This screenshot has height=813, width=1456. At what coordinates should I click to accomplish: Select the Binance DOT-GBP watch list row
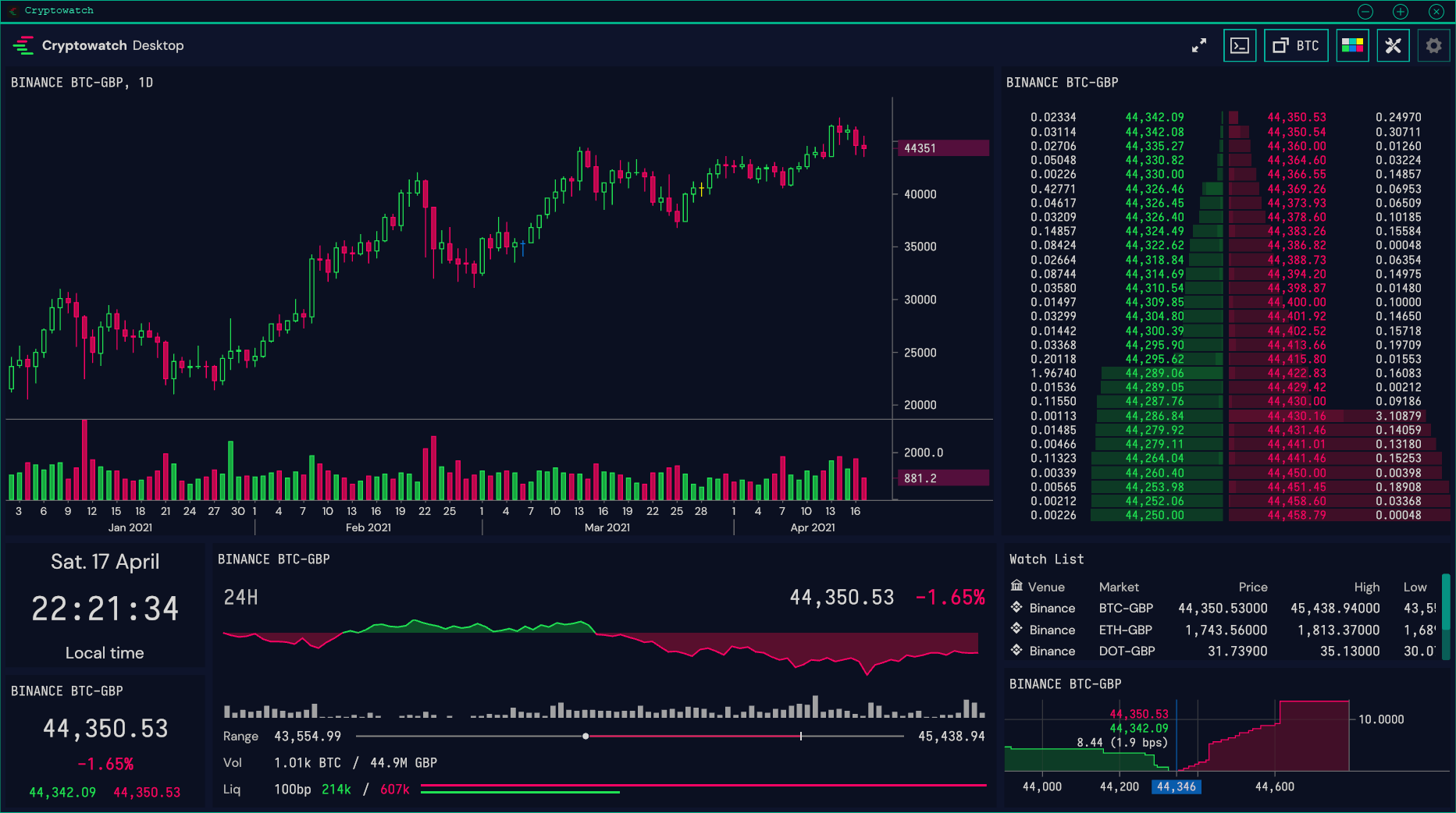(1223, 651)
